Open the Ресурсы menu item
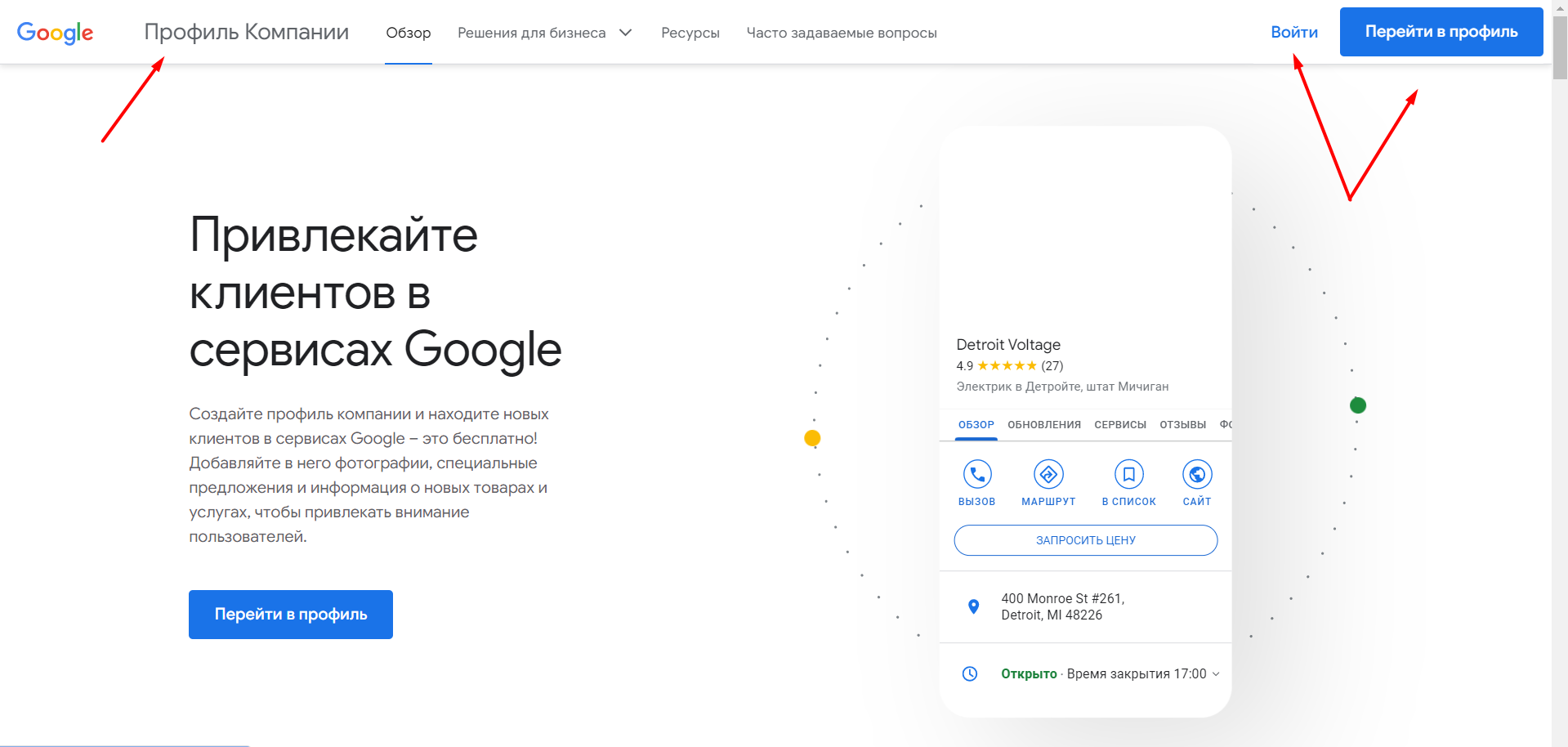1568x747 pixels. (x=690, y=33)
